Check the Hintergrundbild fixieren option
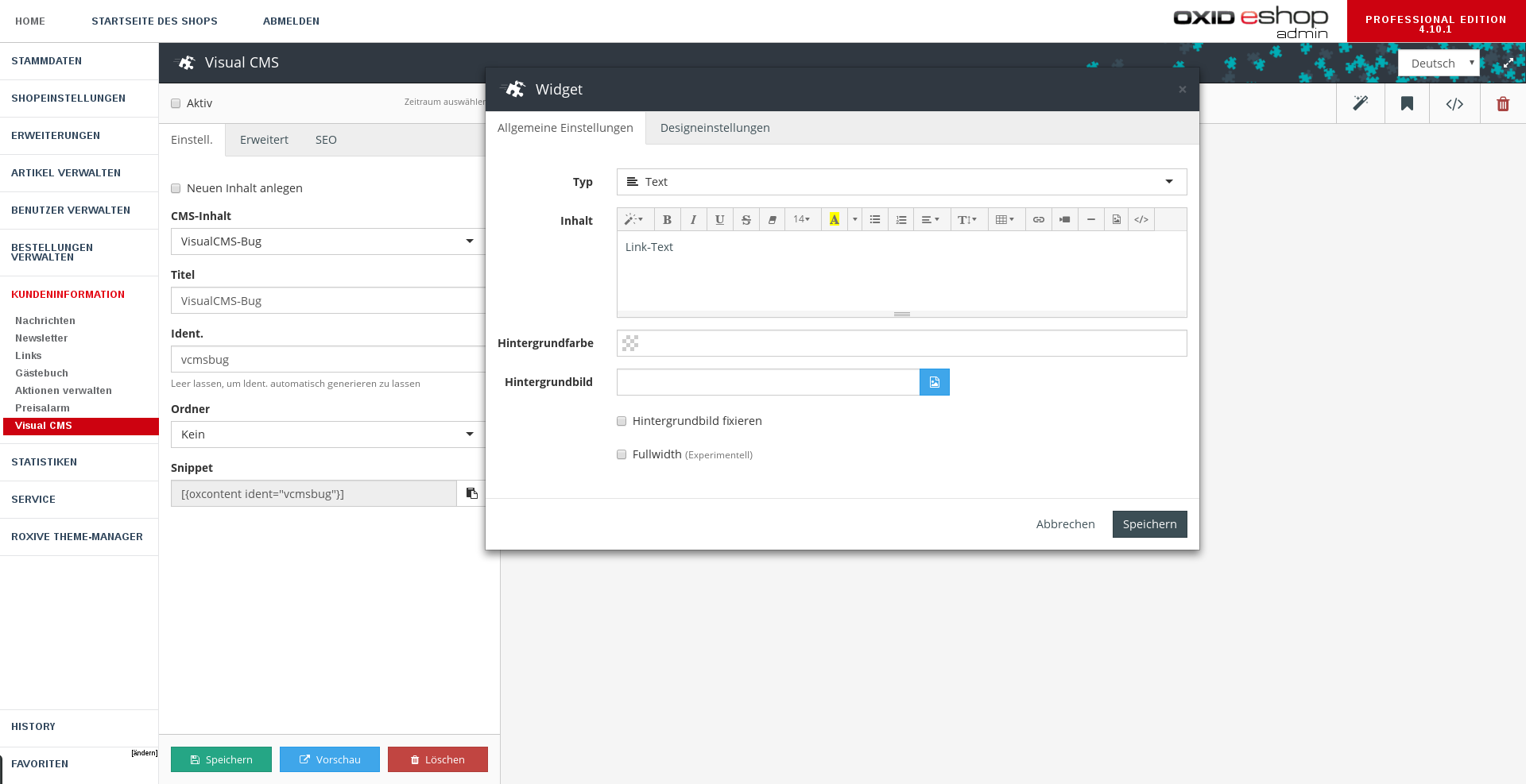 click(622, 421)
